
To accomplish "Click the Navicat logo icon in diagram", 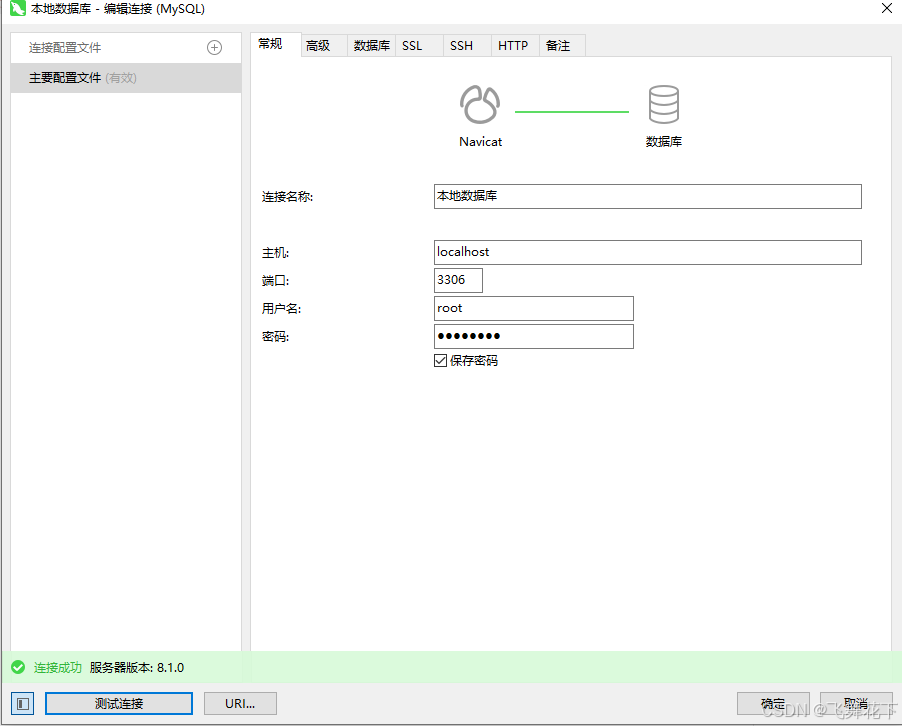I will pos(480,104).
